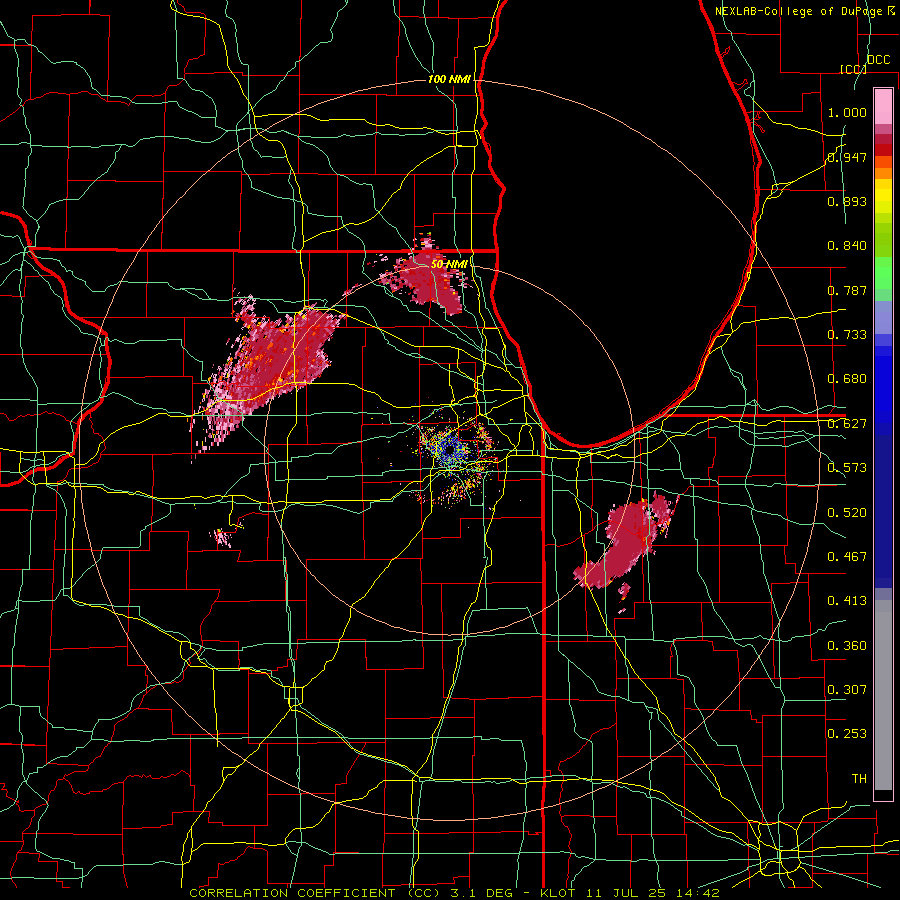Click the 50 NMI range ring label

[x=449, y=264]
